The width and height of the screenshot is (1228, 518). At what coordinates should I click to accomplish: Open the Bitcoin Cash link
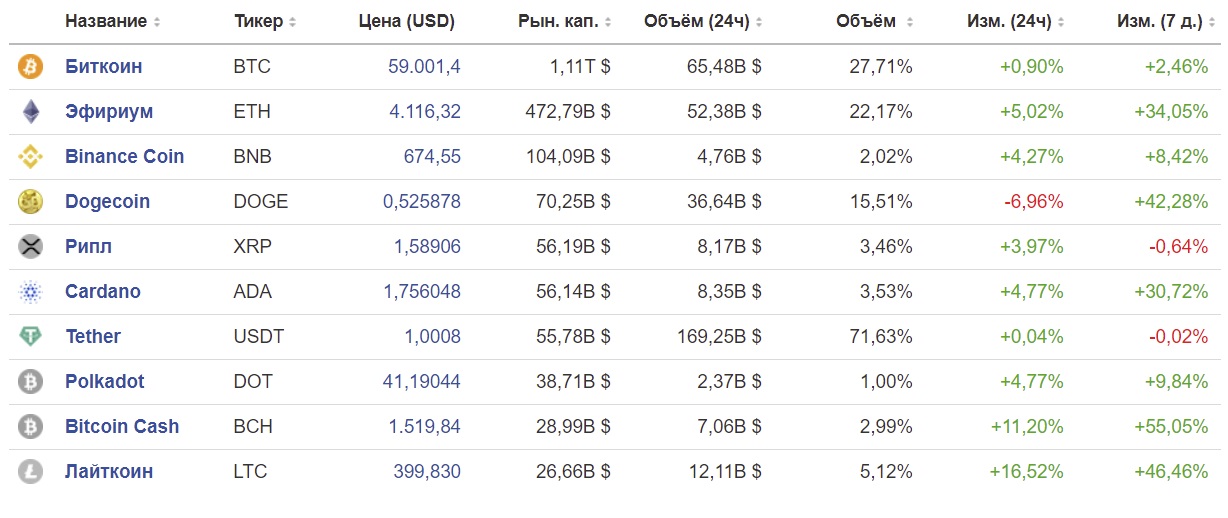122,427
